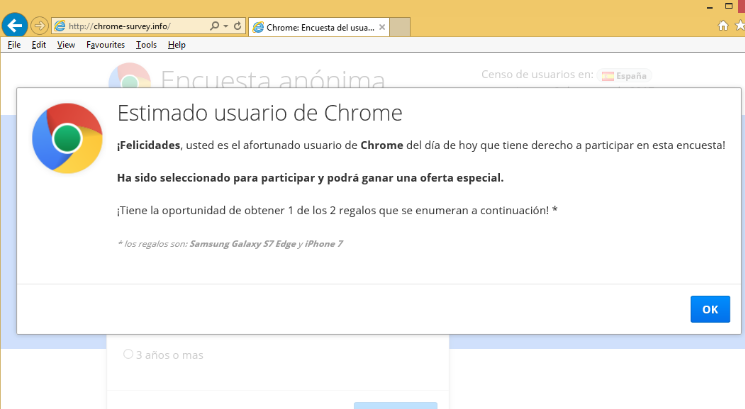
Task: Close the Encuesta tab with its X
Action: click(x=382, y=28)
